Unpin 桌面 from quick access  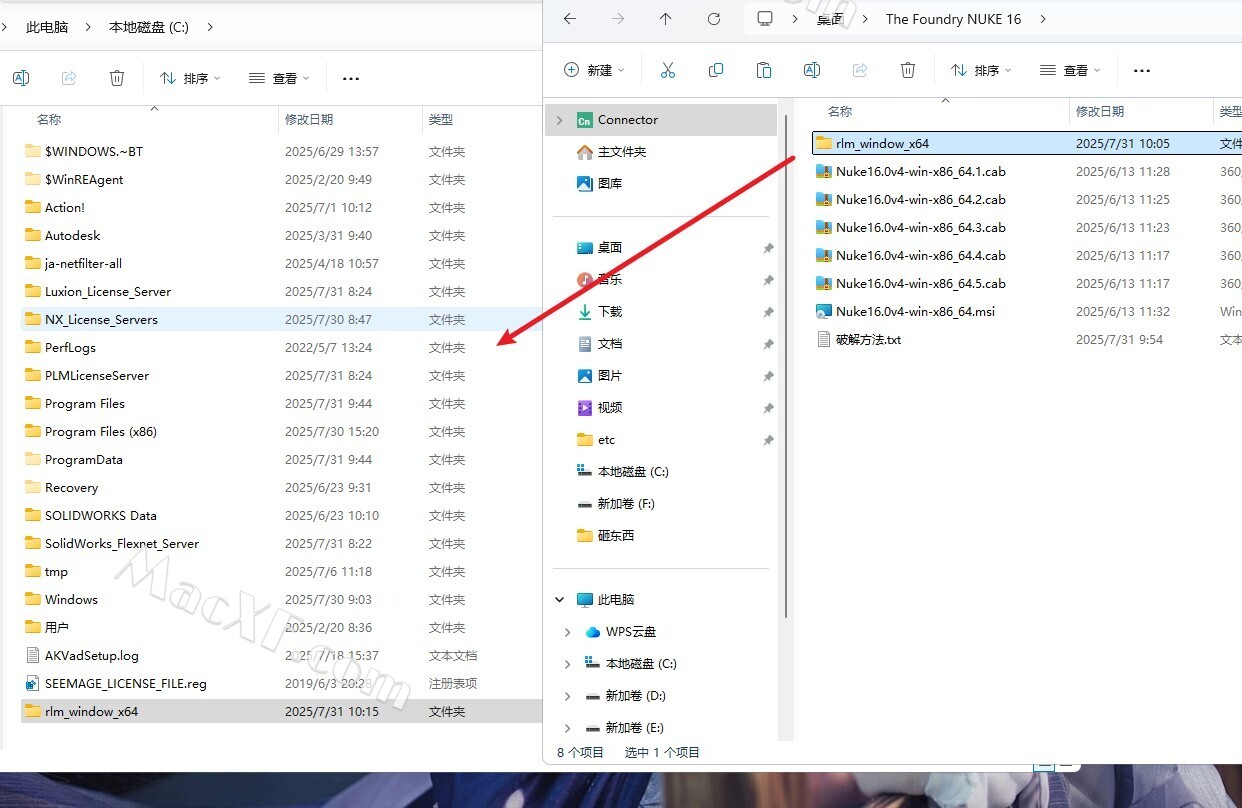768,248
